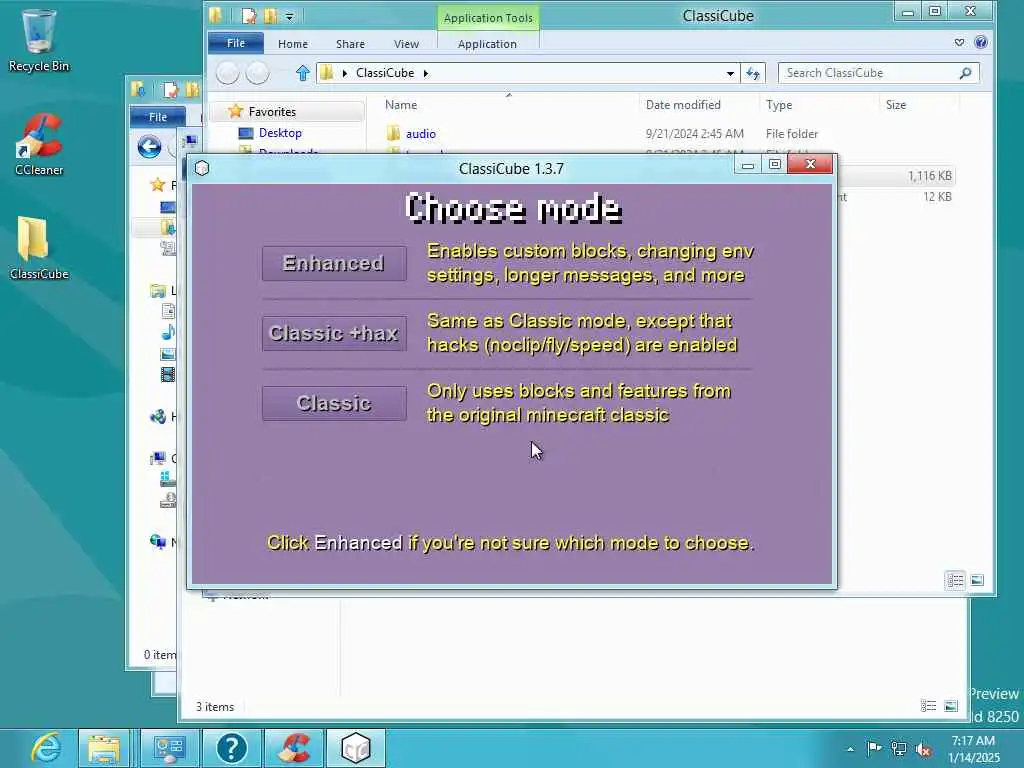Screen dimensions: 1024x768
Task: Expand the address bar history dropdown
Action: 730,73
